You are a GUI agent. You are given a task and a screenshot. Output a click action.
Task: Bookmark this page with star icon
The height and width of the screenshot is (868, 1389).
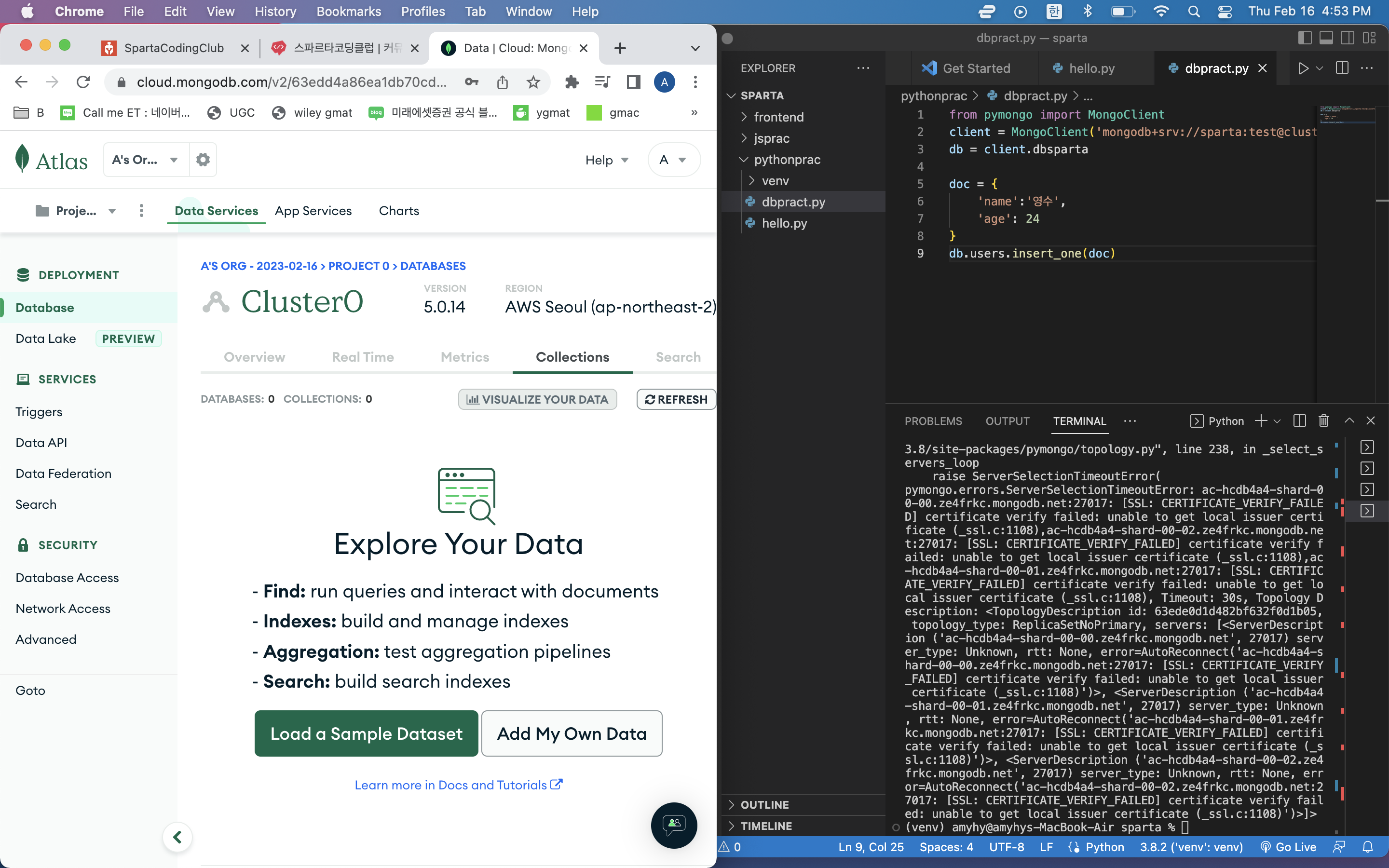coord(533,82)
